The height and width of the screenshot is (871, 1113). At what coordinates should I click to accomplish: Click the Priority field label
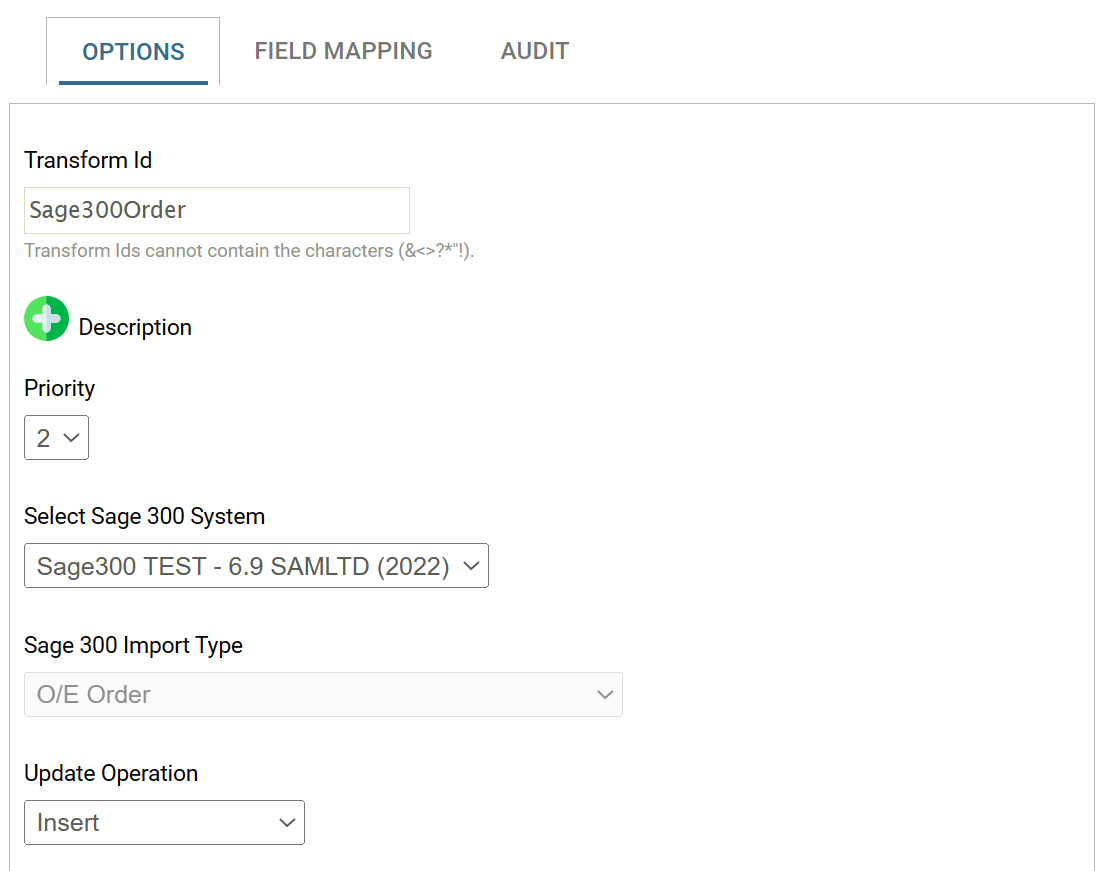click(x=60, y=388)
